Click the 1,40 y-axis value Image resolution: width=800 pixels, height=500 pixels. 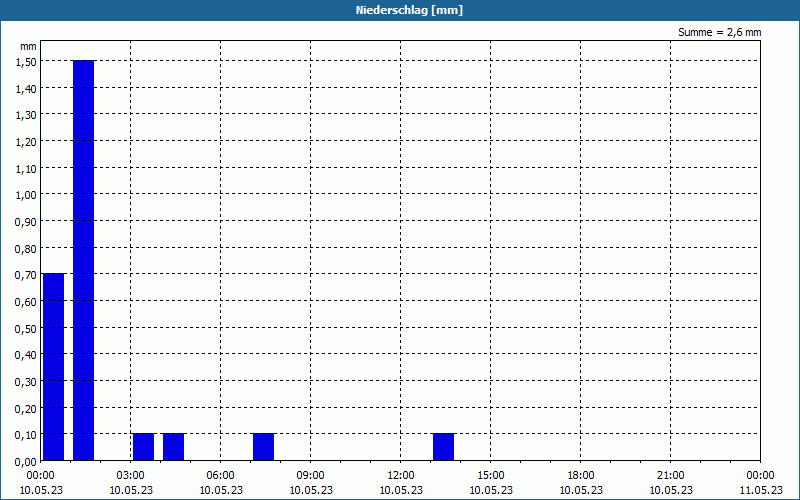click(x=26, y=88)
